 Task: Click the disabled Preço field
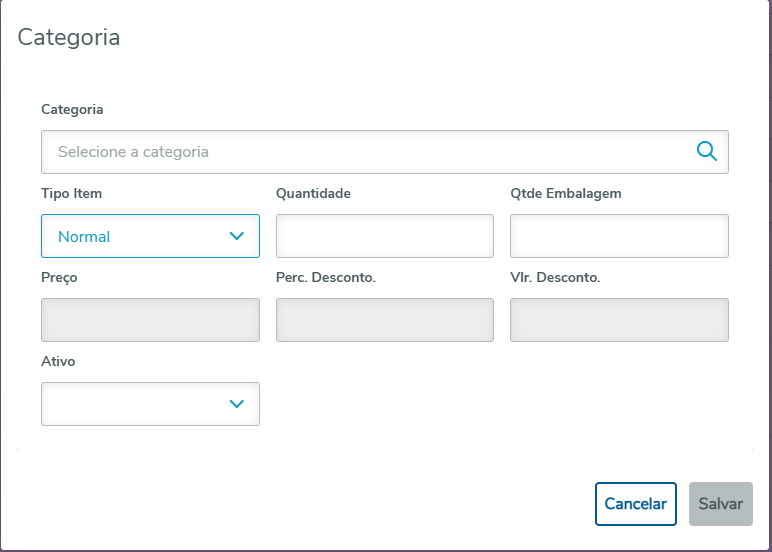150,320
